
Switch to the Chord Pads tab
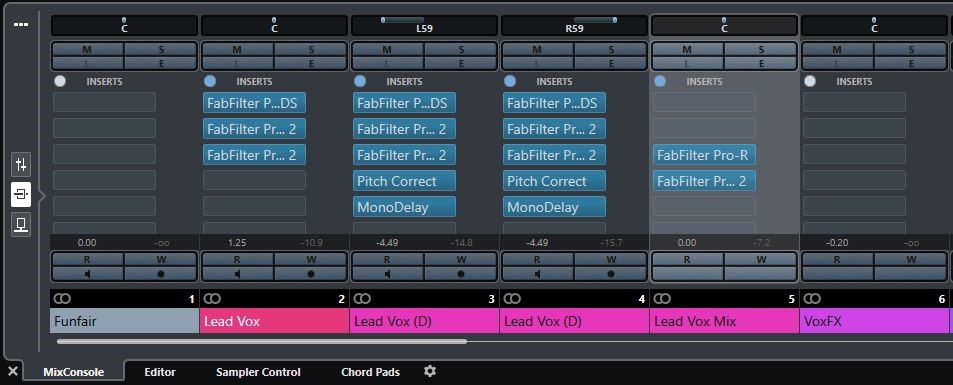371,372
